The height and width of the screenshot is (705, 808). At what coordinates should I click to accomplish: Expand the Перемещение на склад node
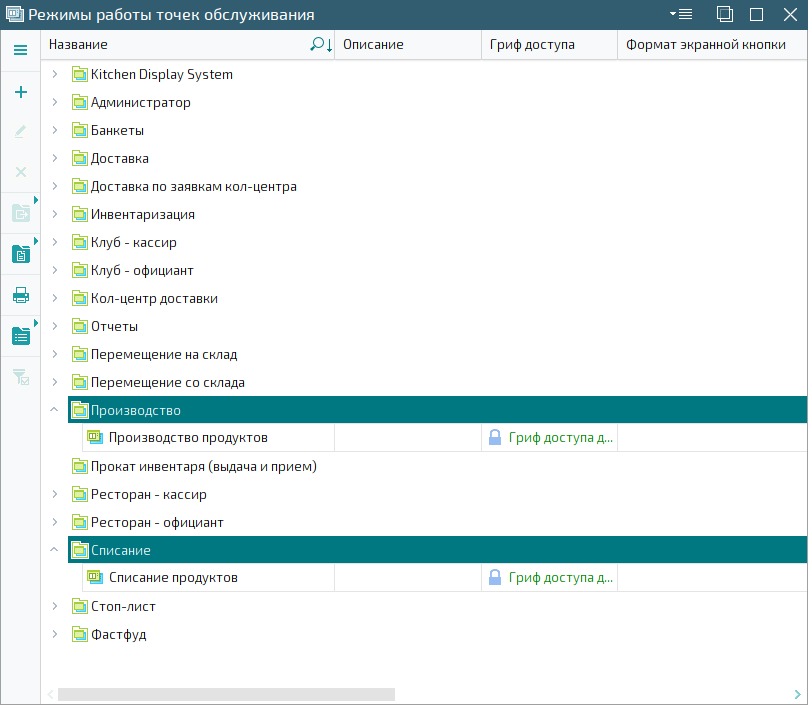(55, 354)
